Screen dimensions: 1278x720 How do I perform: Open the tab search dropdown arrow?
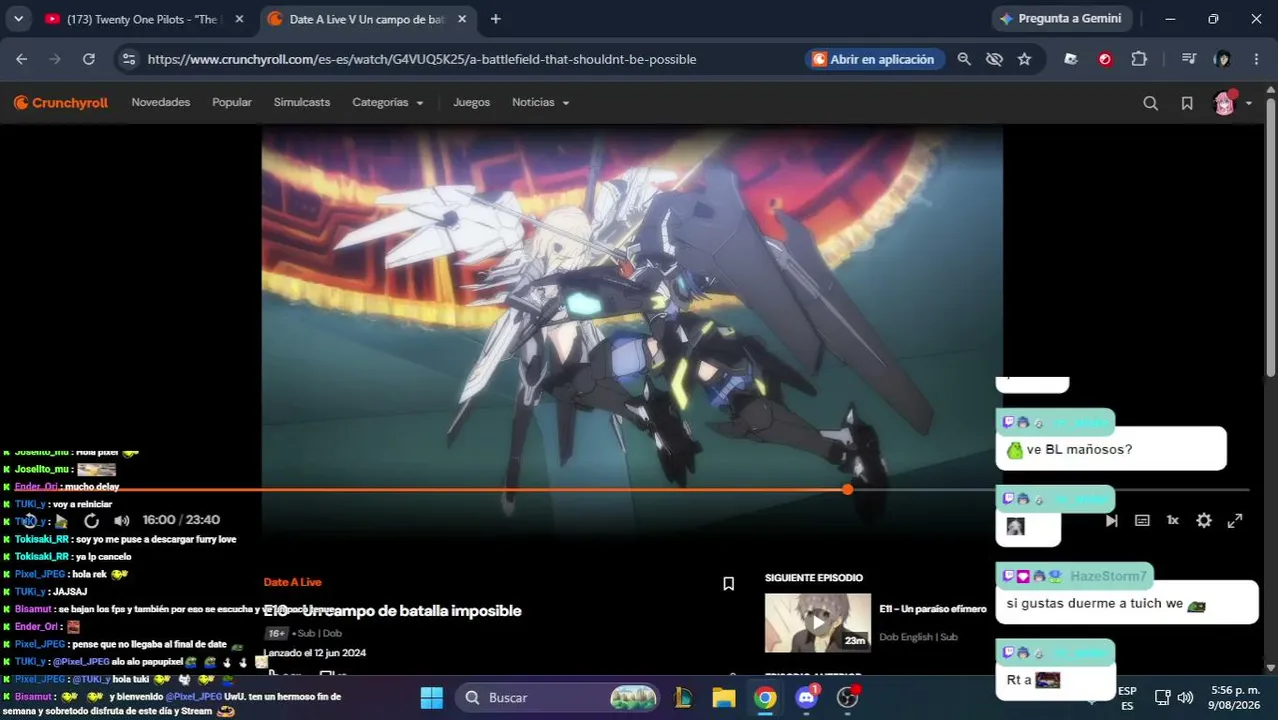pyautogui.click(x=18, y=19)
